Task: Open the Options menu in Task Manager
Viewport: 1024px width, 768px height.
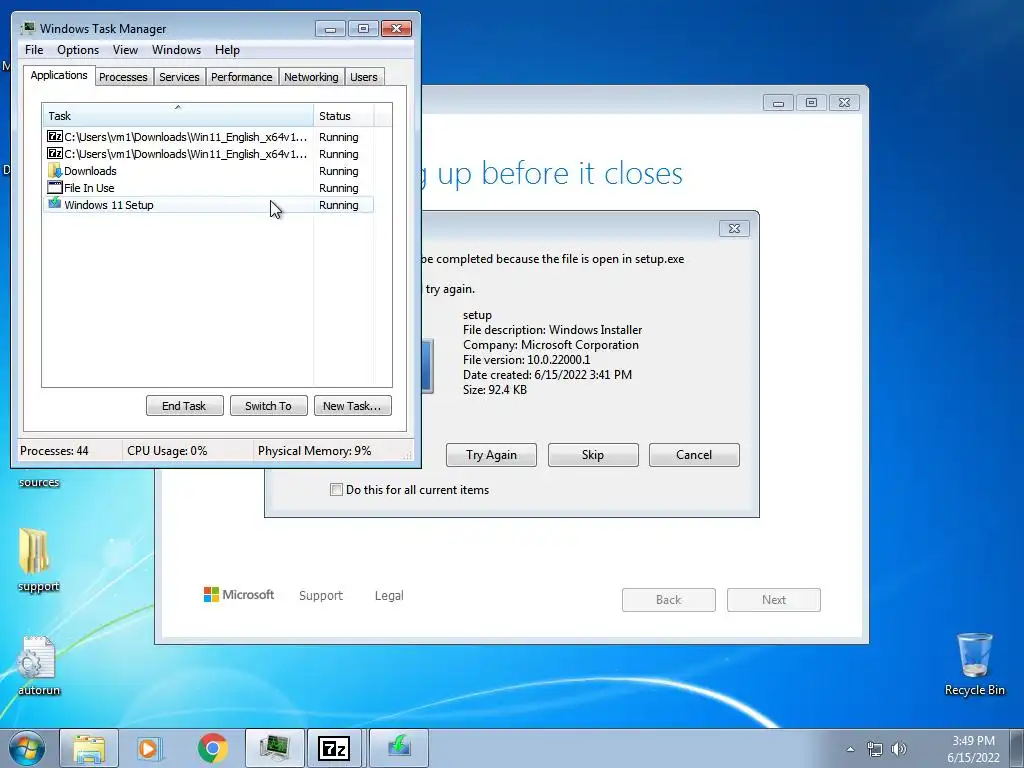Action: click(x=78, y=50)
